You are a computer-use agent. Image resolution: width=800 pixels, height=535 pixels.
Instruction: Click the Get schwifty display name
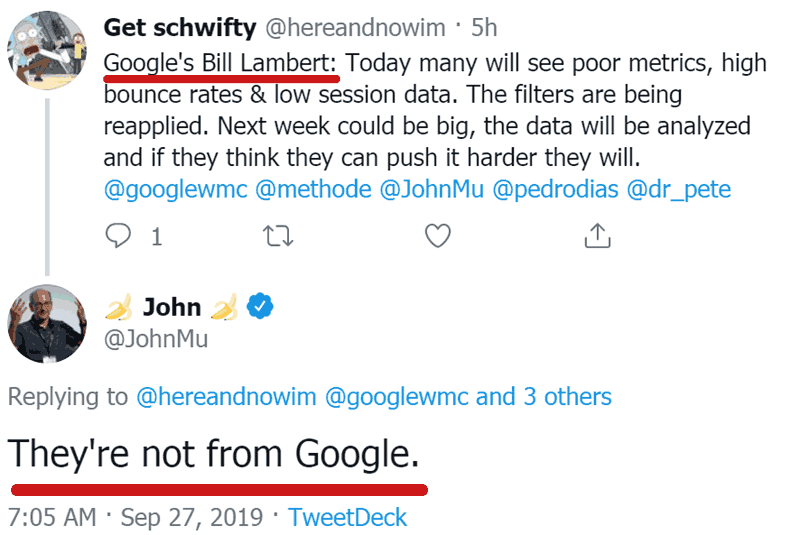point(180,25)
